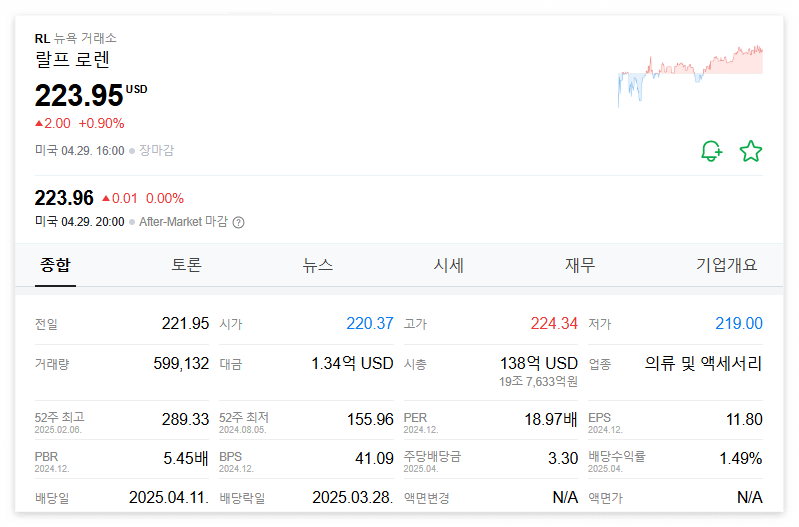Click the PER value 18.97배
This screenshot has width=799, height=527.
(x=551, y=419)
